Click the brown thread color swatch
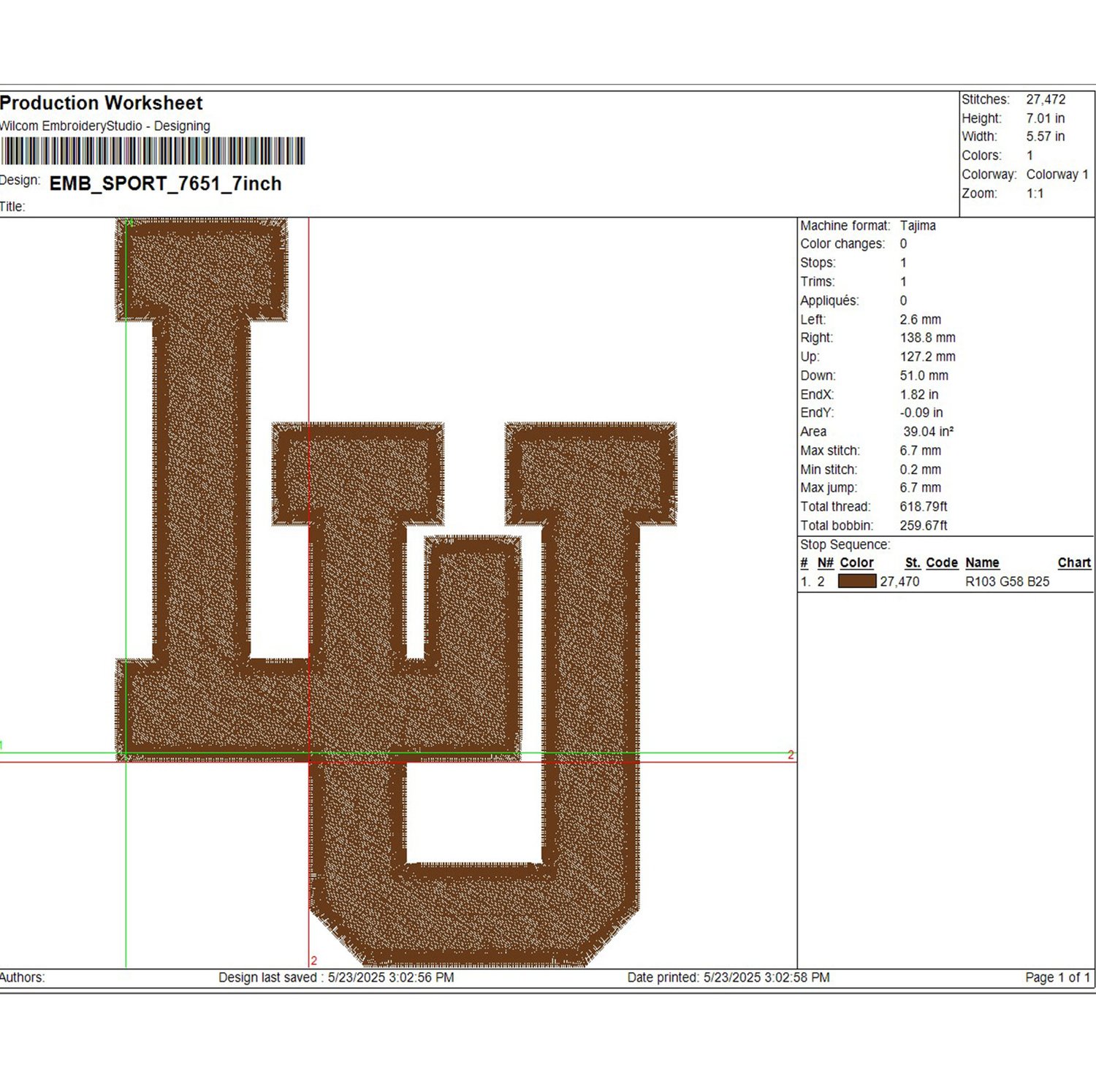Screen dimensions: 1096x1092 point(857,581)
